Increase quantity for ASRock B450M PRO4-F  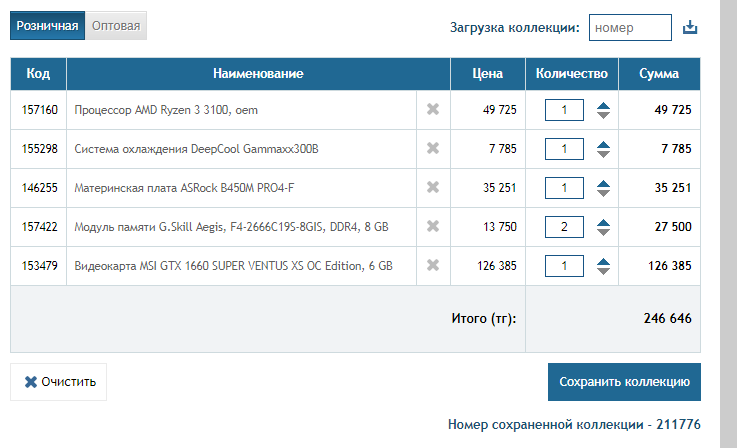click(x=604, y=184)
